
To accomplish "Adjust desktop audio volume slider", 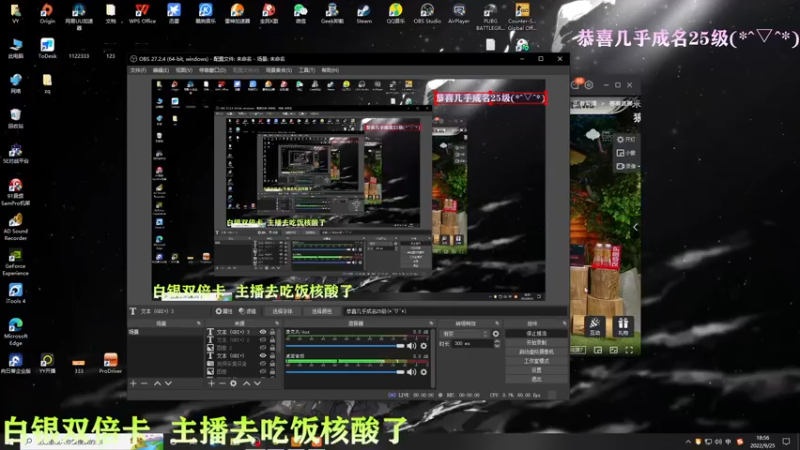I will click(345, 372).
